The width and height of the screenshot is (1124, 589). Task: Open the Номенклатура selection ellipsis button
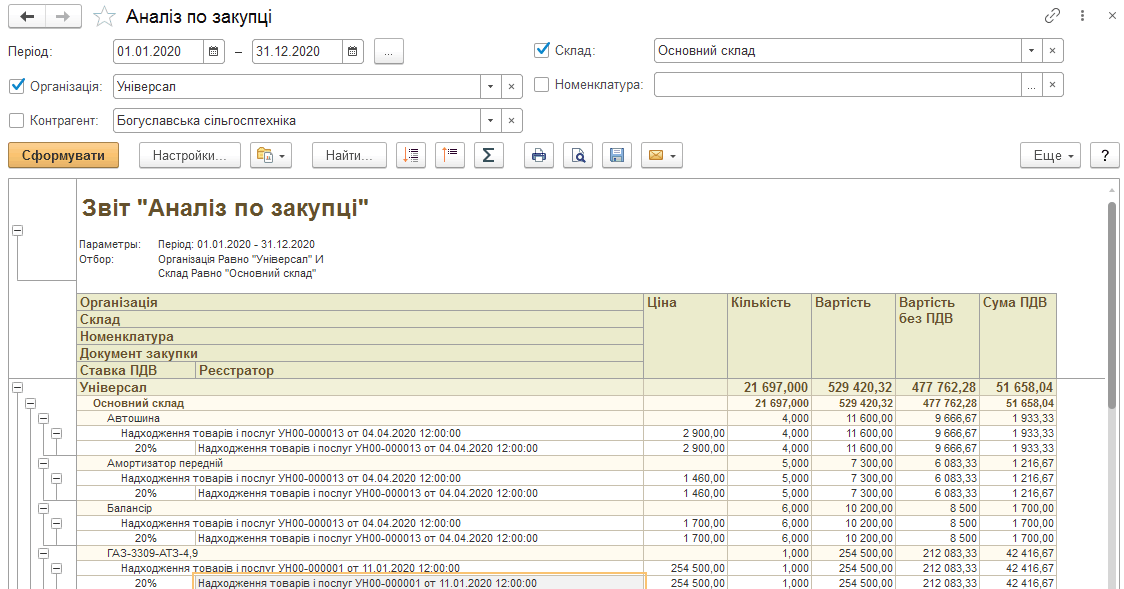[x=1032, y=85]
